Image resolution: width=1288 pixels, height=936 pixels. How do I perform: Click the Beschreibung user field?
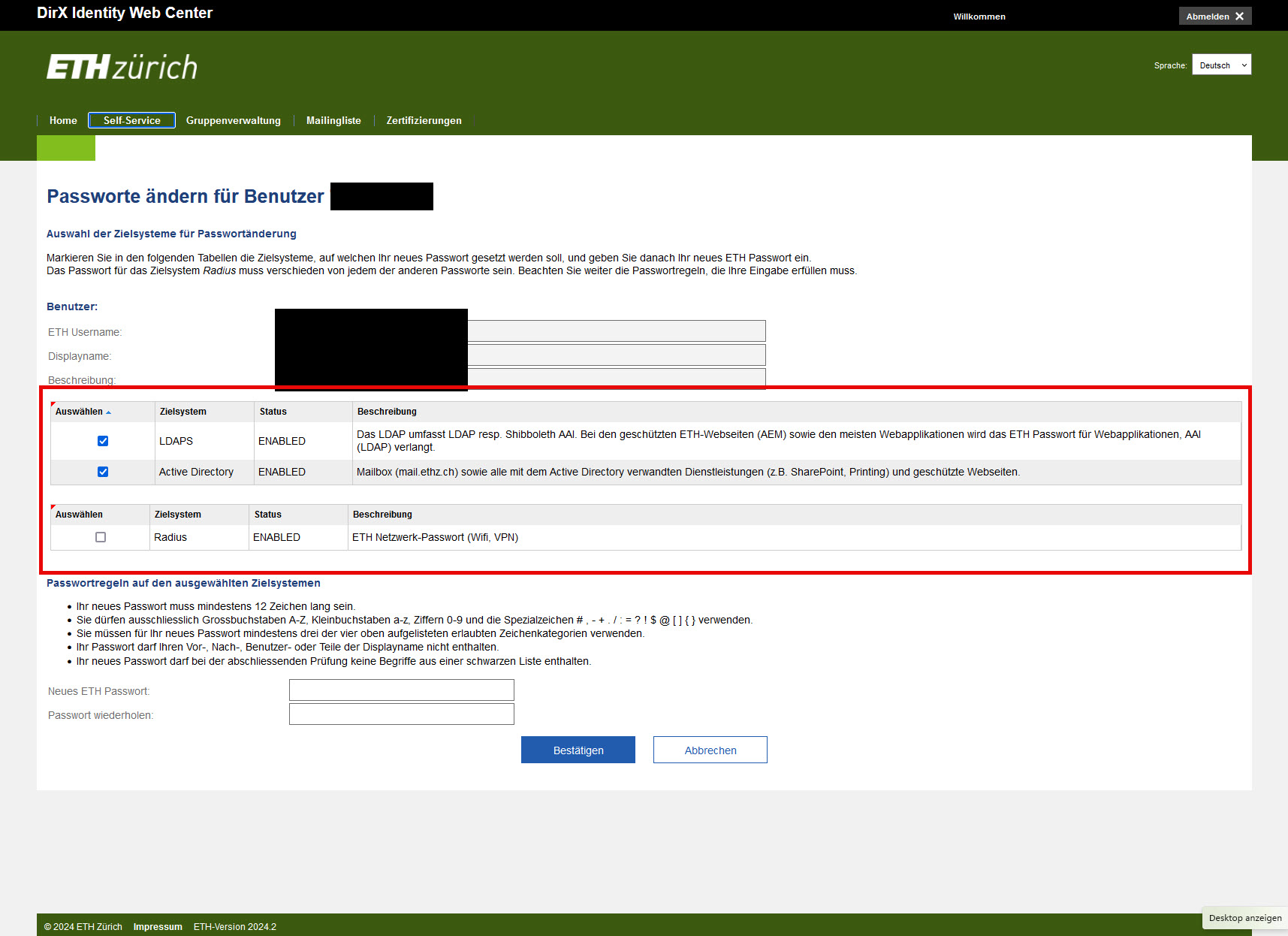pyautogui.click(x=617, y=379)
